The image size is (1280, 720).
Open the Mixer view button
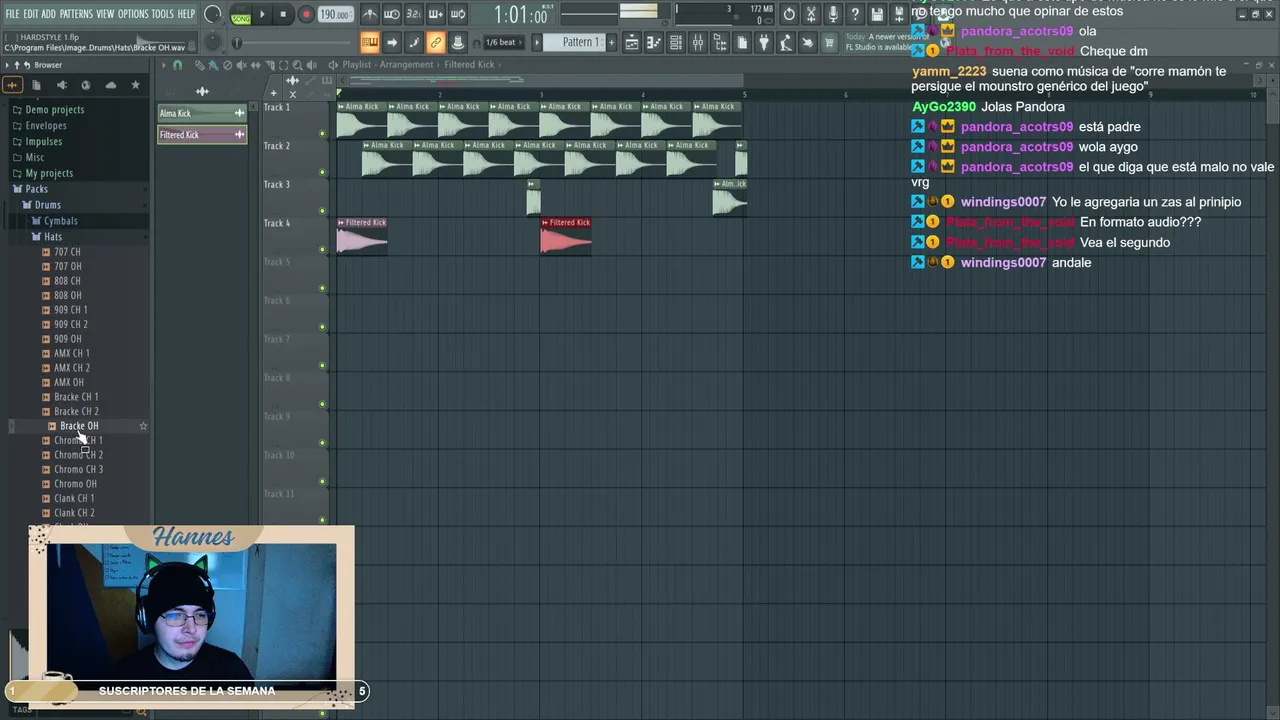click(x=698, y=43)
